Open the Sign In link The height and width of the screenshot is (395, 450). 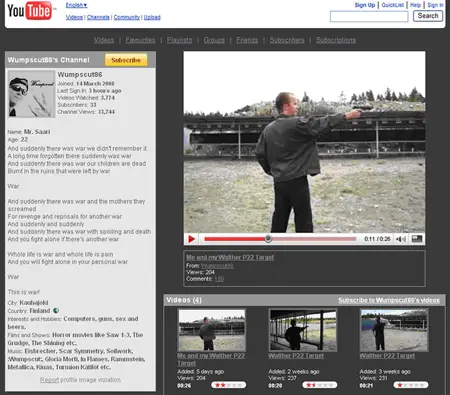tap(435, 5)
